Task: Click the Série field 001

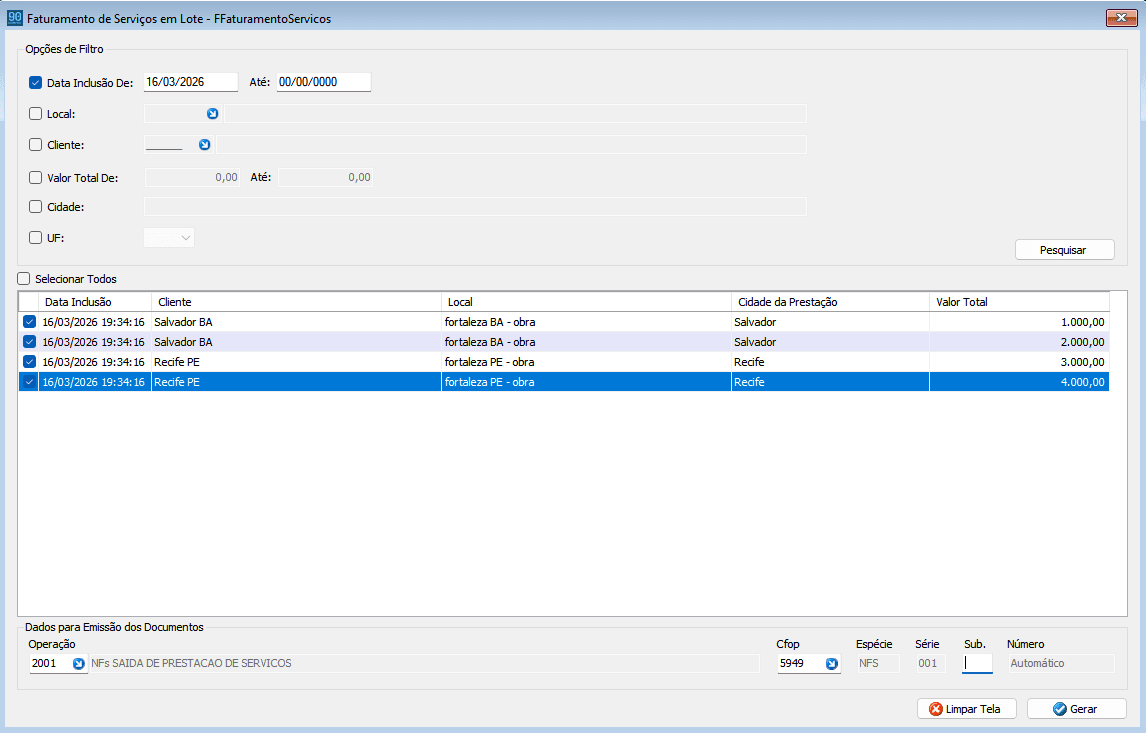Action: 931,664
